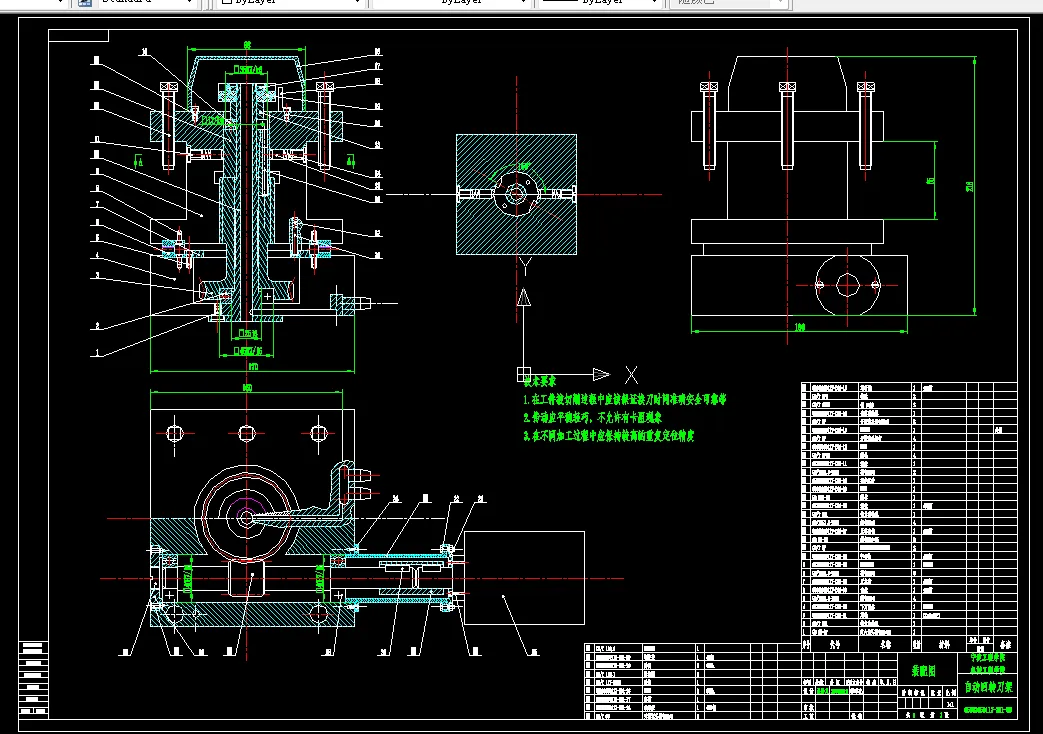The height and width of the screenshot is (734, 1043).
Task: Select balloon 22 in bottom view
Action: [x=457, y=498]
